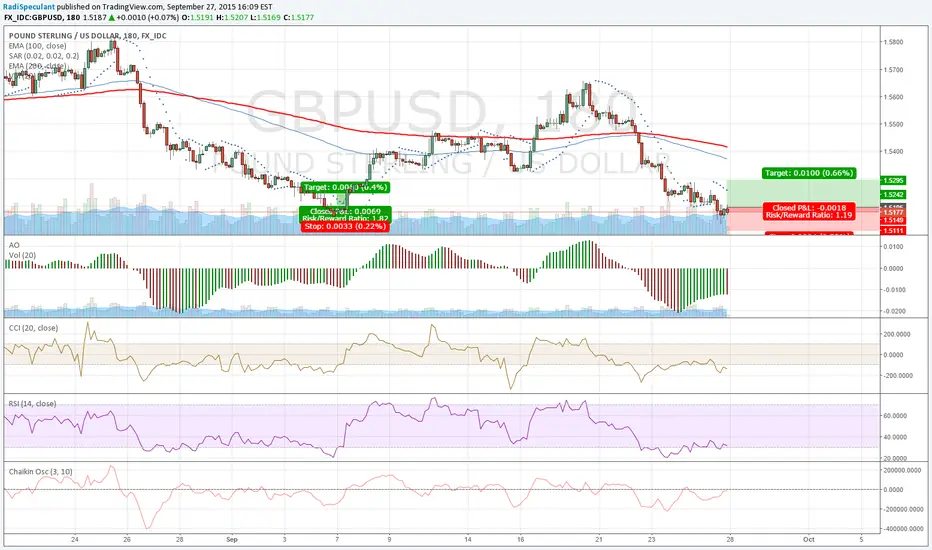Click the '26' date axis label
The height and width of the screenshot is (550, 932).
tap(127, 540)
